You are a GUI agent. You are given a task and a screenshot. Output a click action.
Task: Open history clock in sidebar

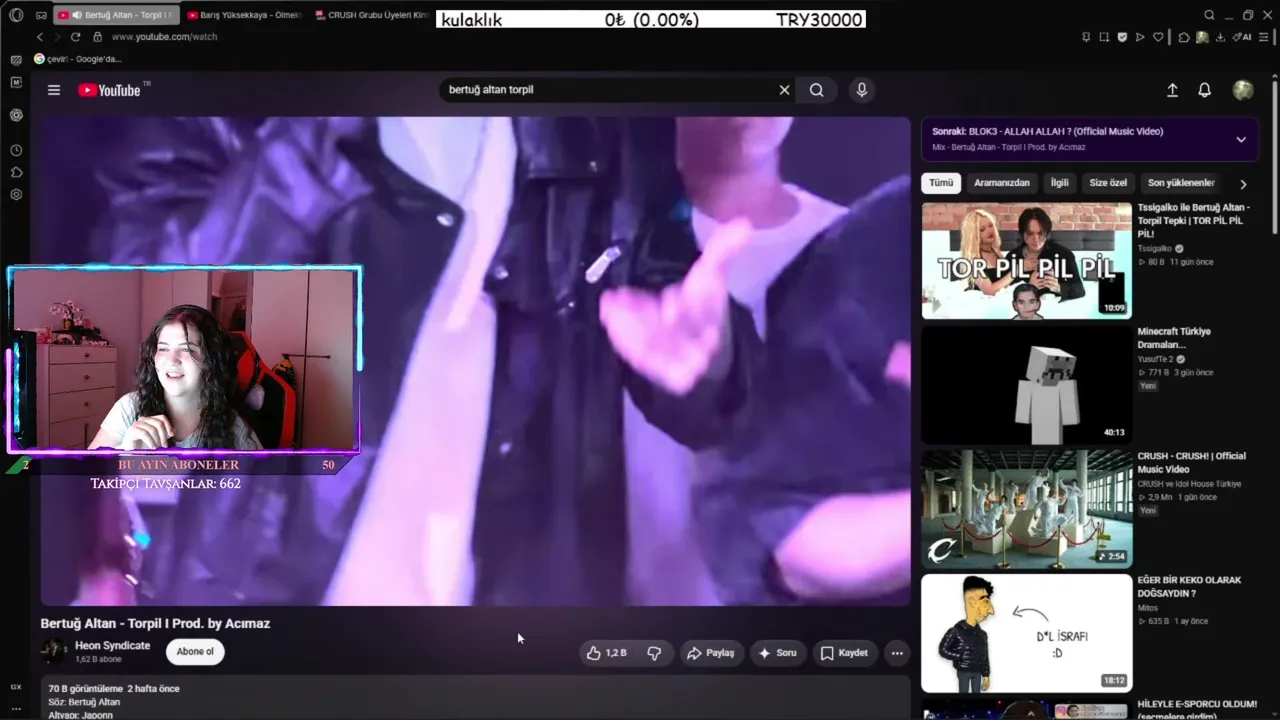(16, 150)
